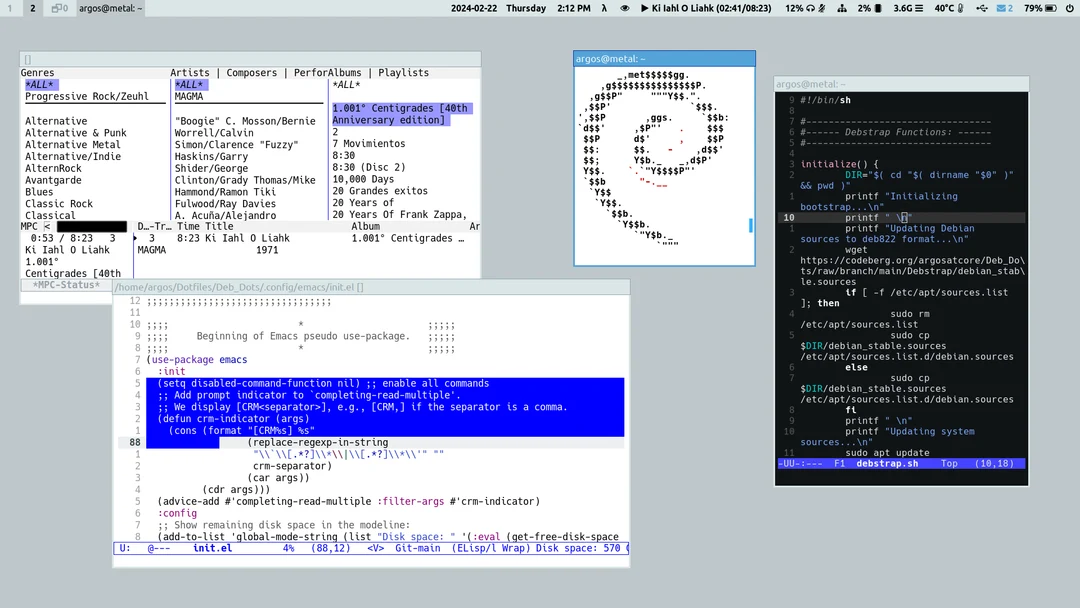
Task: Open the mail indicator icon
Action: click(x=999, y=8)
